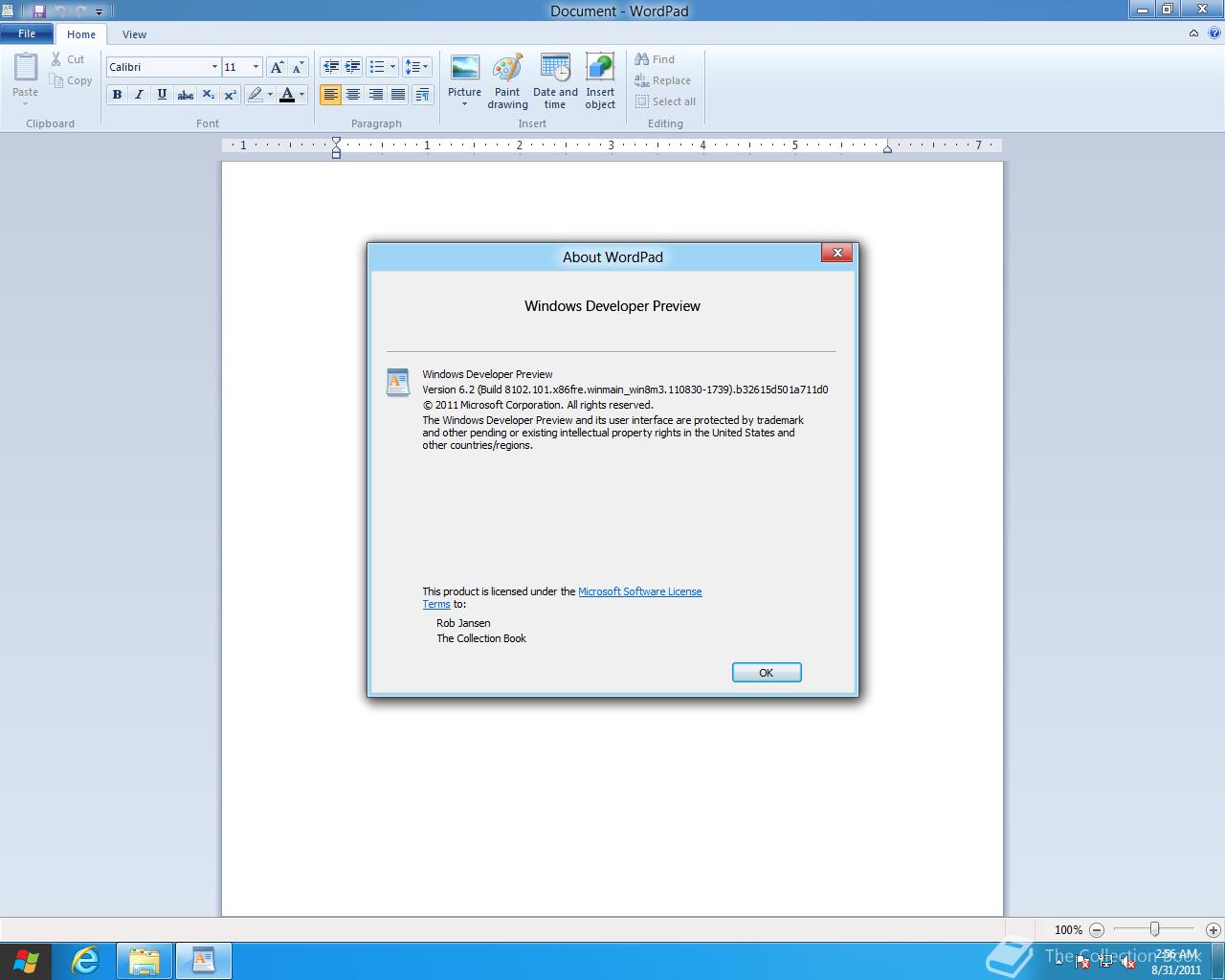Collapse the ribbon with the chevron

coord(1193,33)
